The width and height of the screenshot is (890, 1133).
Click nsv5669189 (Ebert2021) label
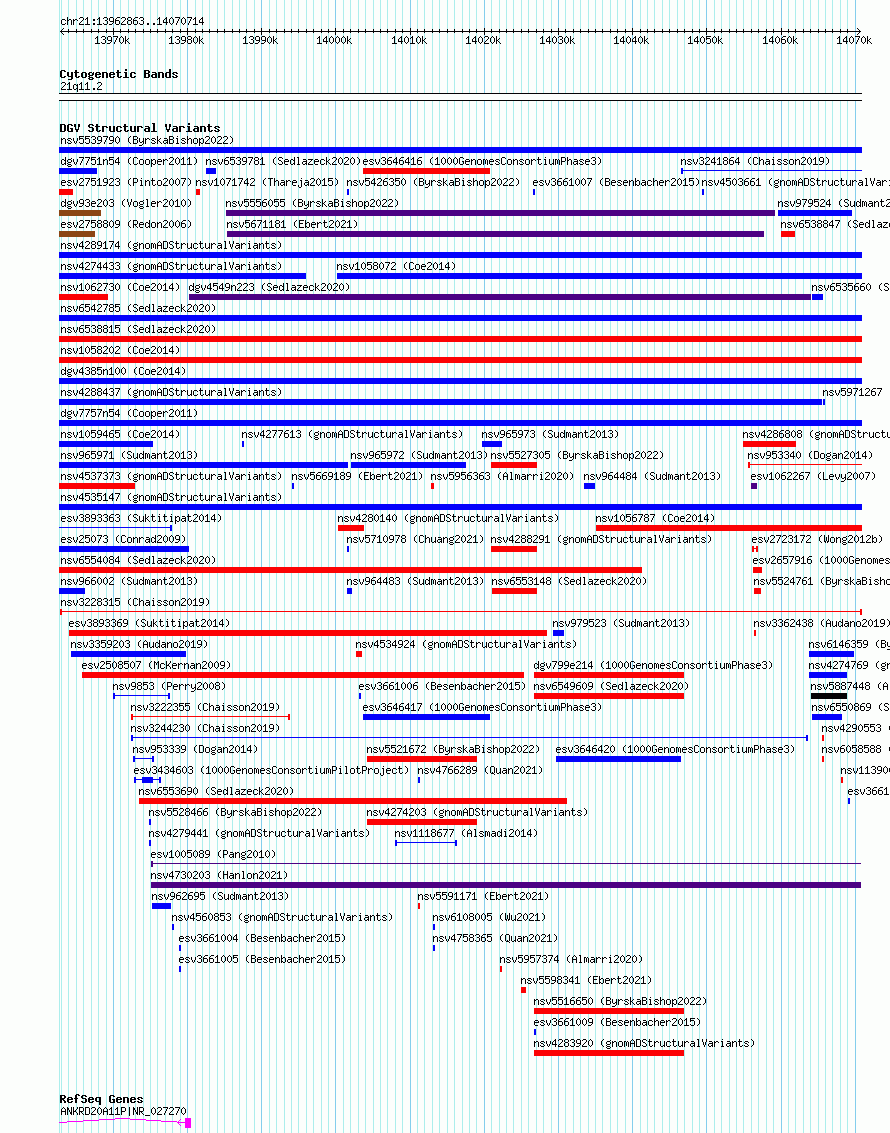[357, 475]
